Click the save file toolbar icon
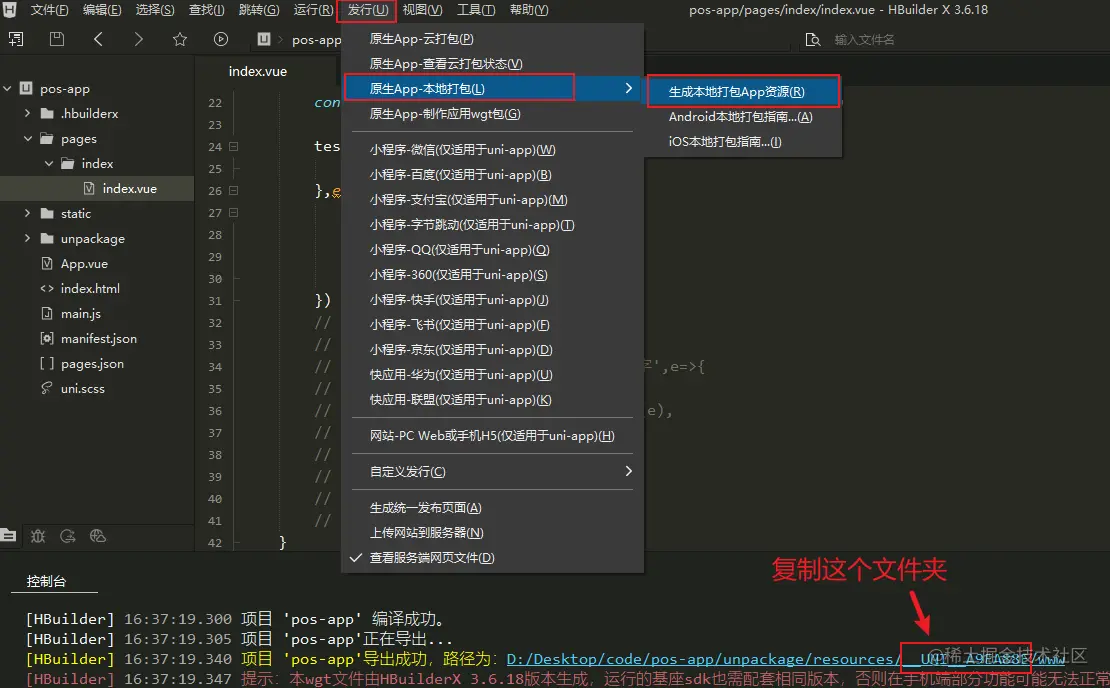Image resolution: width=1110 pixels, height=688 pixels. click(x=57, y=40)
